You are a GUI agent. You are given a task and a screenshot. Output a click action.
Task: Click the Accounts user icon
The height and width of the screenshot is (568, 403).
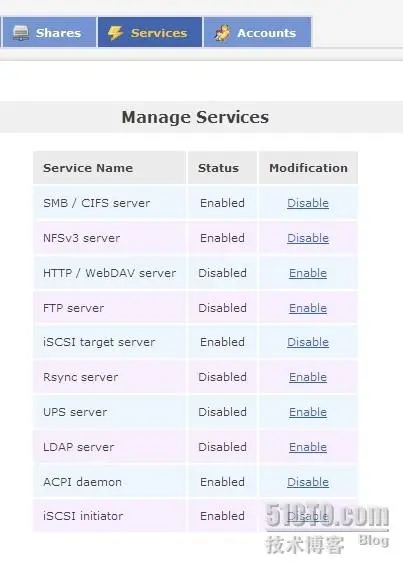coord(222,33)
